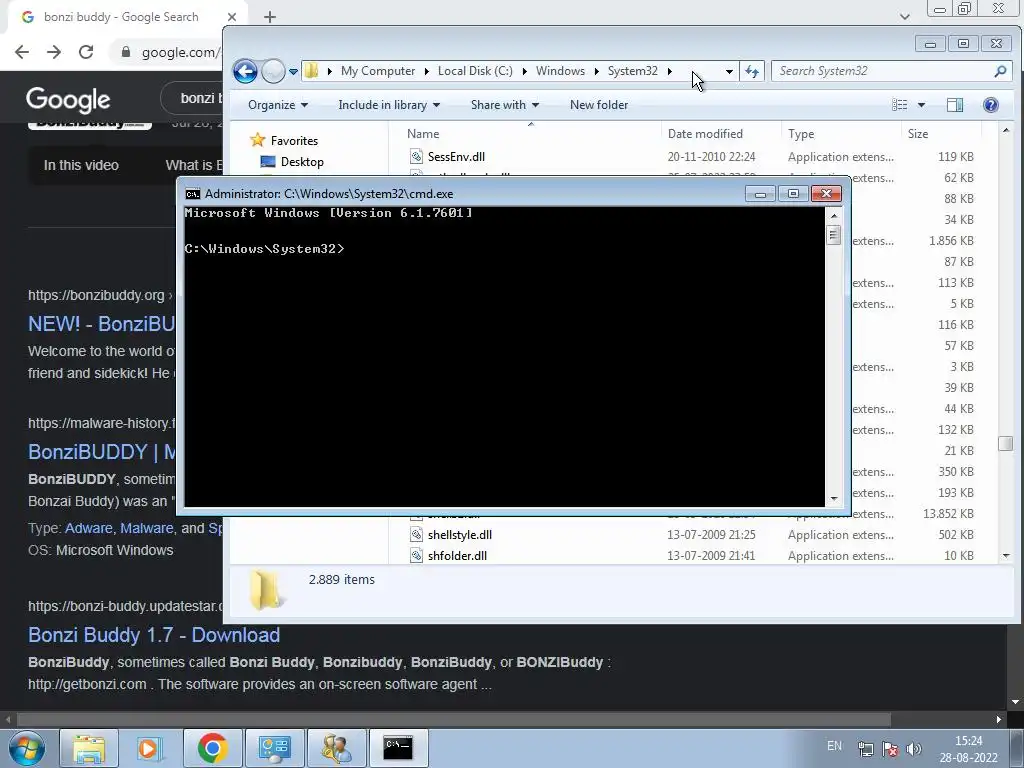Click the SessEnv.dll file icon

416,156
